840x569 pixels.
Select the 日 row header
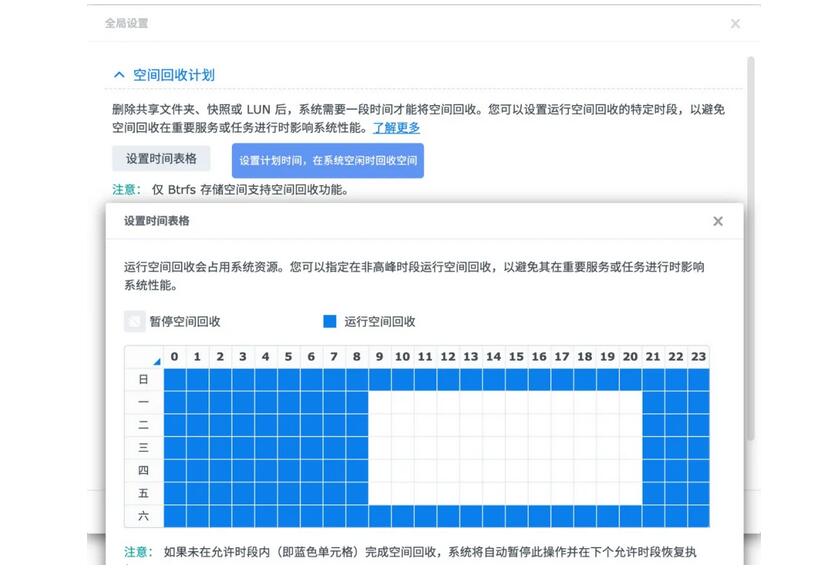tap(143, 379)
